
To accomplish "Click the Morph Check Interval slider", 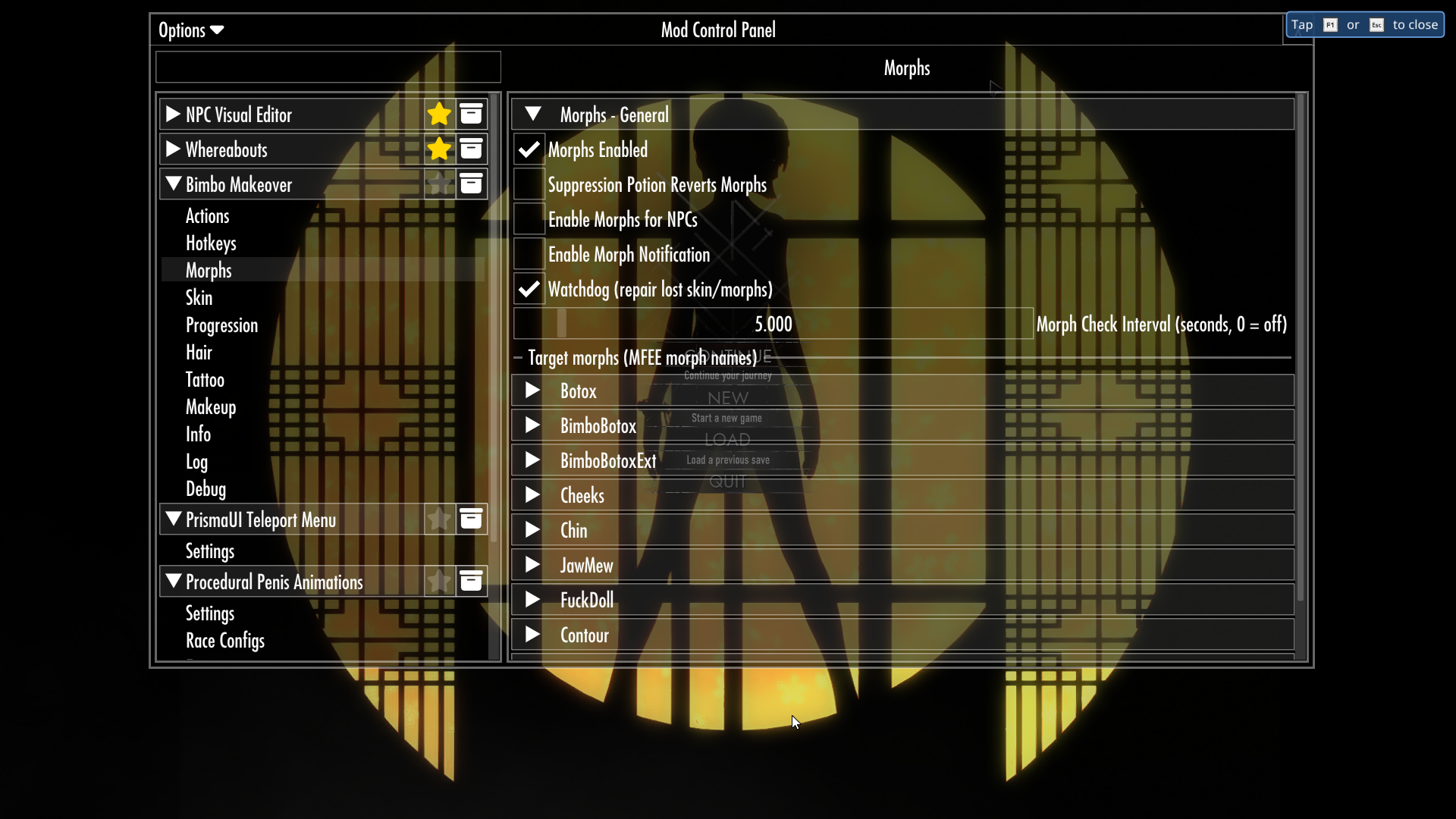I will pos(773,324).
